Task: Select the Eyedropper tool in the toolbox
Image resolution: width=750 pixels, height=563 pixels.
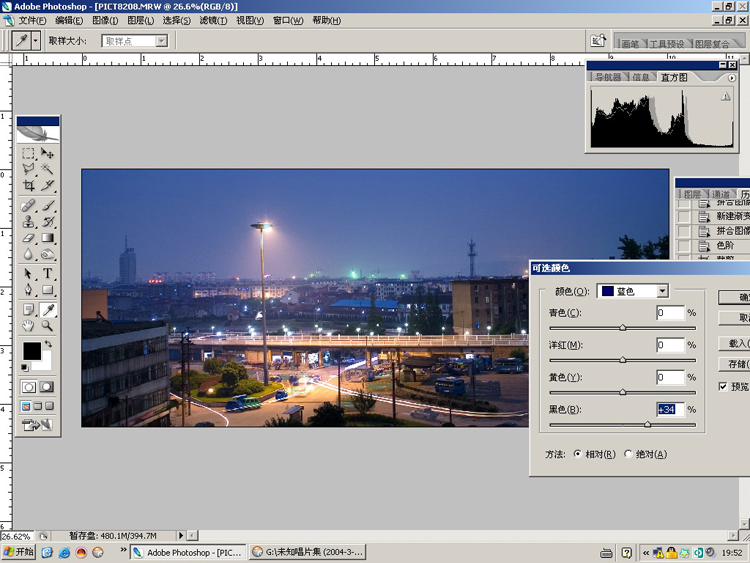Action: pos(47,310)
